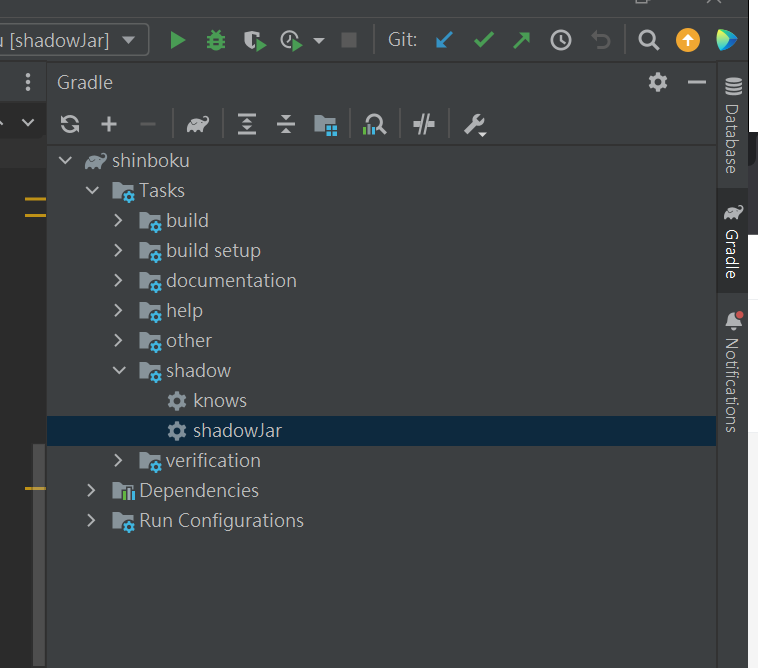This screenshot has width=758, height=668.
Task: Execute Gradle task elephant icon
Action: point(198,124)
